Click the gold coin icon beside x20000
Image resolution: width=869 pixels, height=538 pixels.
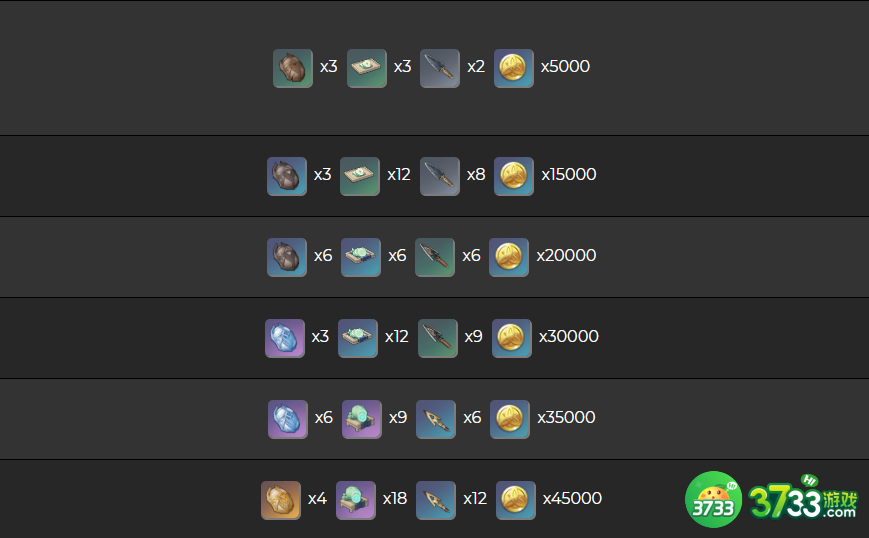[x=509, y=257]
